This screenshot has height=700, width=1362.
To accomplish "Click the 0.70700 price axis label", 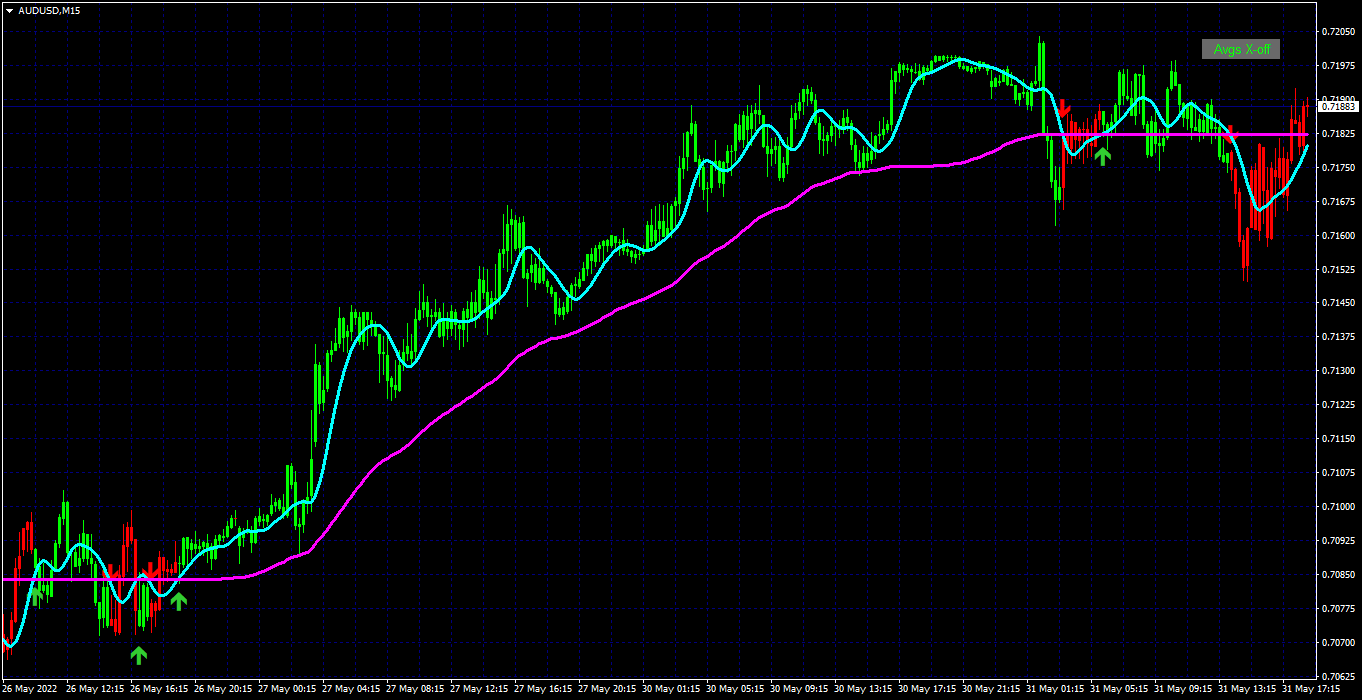I will [x=1338, y=643].
